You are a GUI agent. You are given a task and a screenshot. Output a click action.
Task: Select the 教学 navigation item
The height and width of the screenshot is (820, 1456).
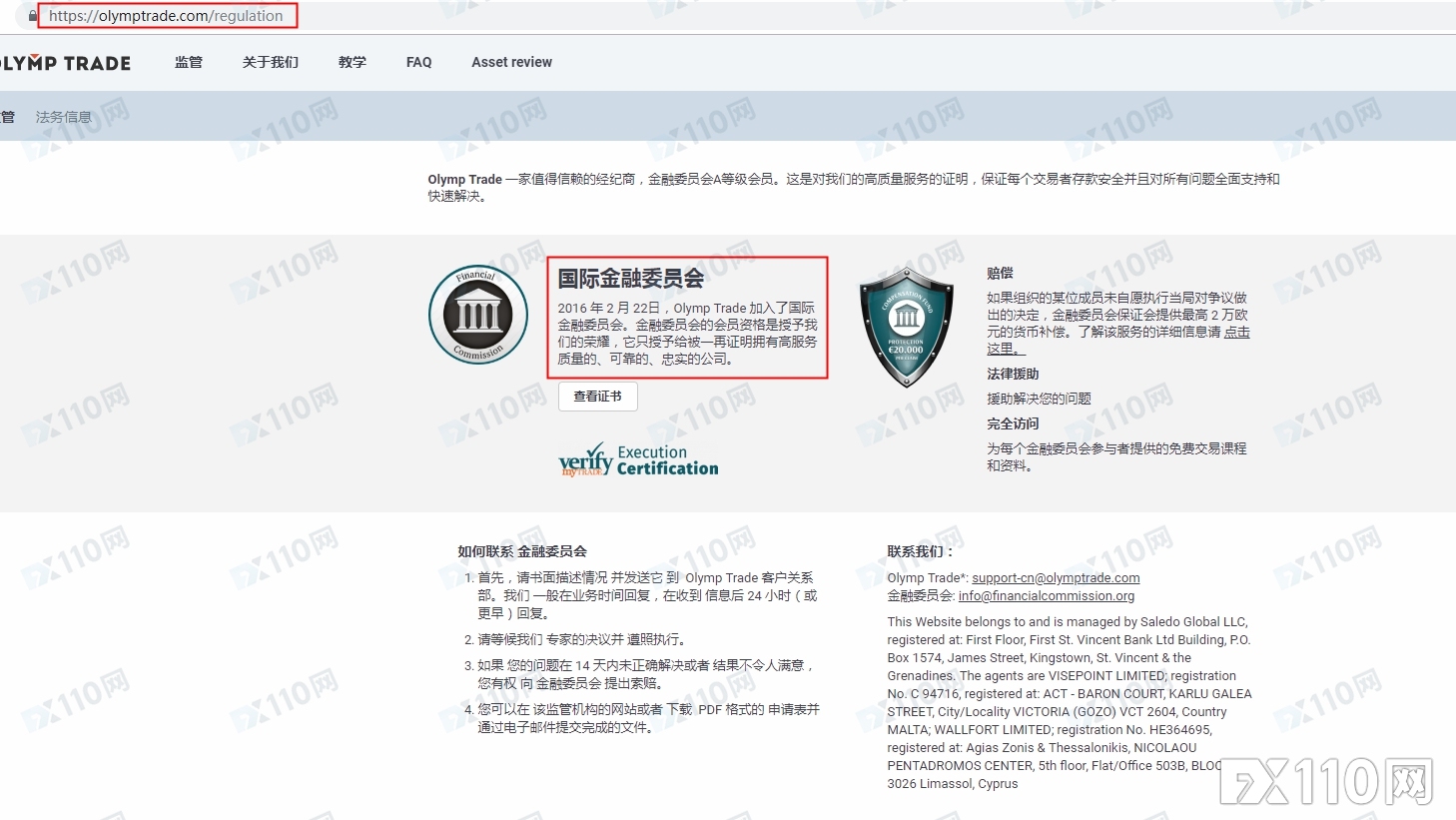[x=352, y=62]
